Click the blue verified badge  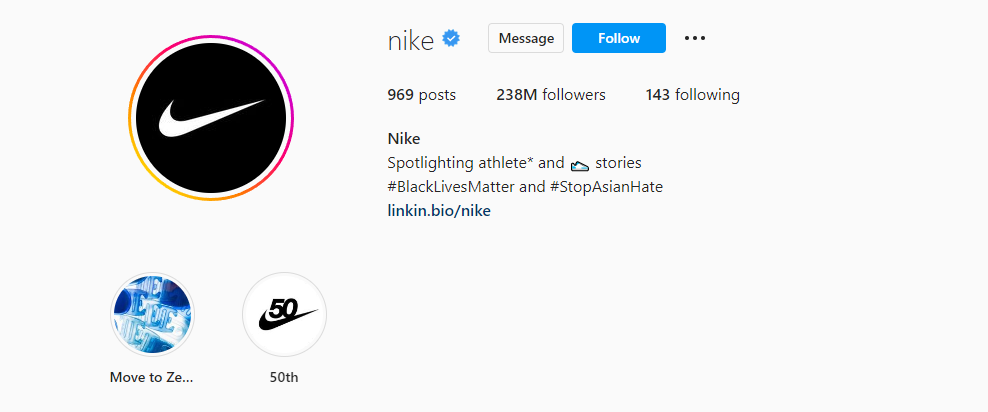tap(451, 39)
